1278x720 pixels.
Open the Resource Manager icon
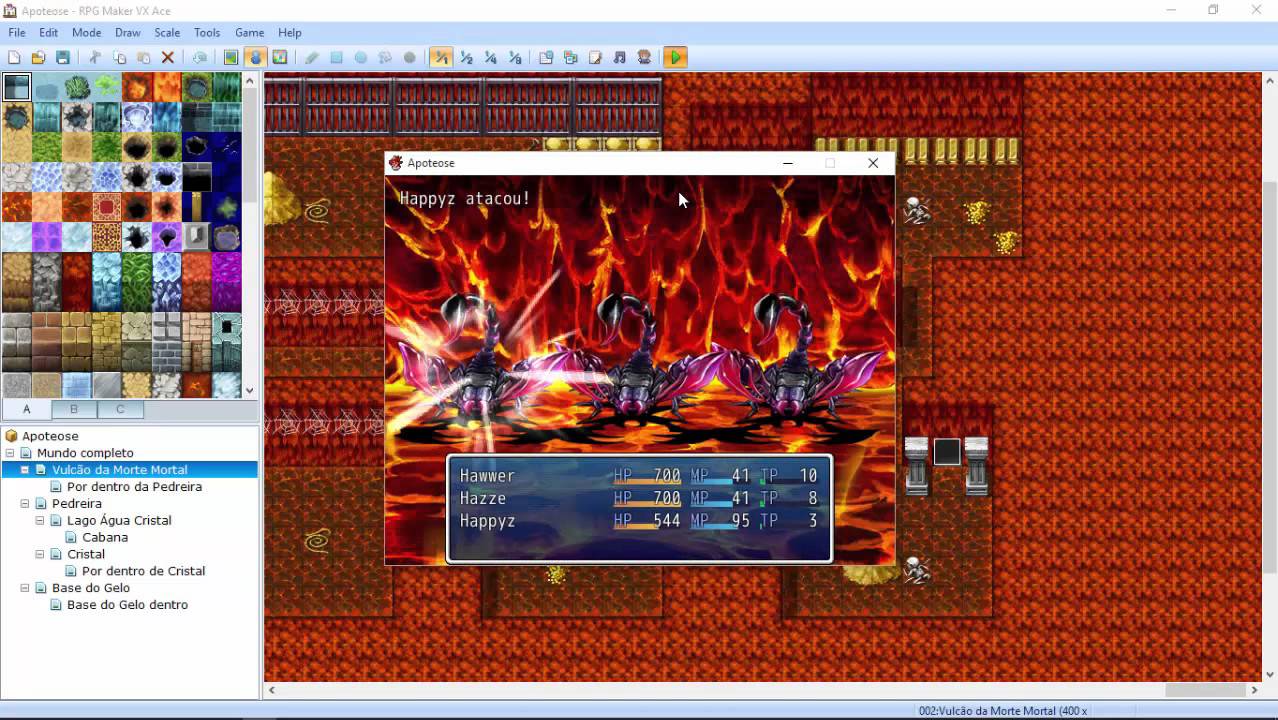click(x=571, y=57)
